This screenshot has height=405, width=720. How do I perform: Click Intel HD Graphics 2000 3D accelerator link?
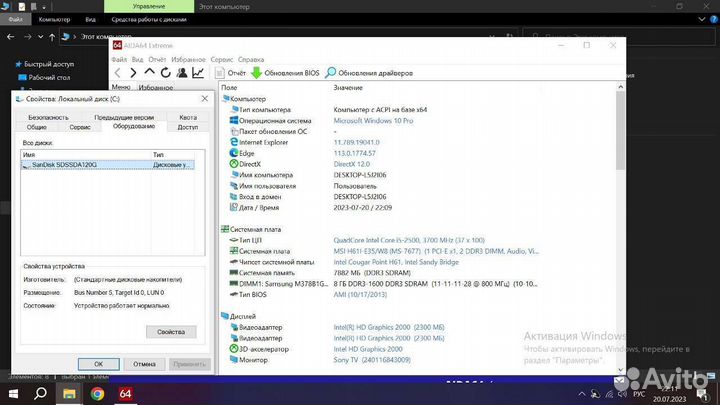pyautogui.click(x=368, y=349)
